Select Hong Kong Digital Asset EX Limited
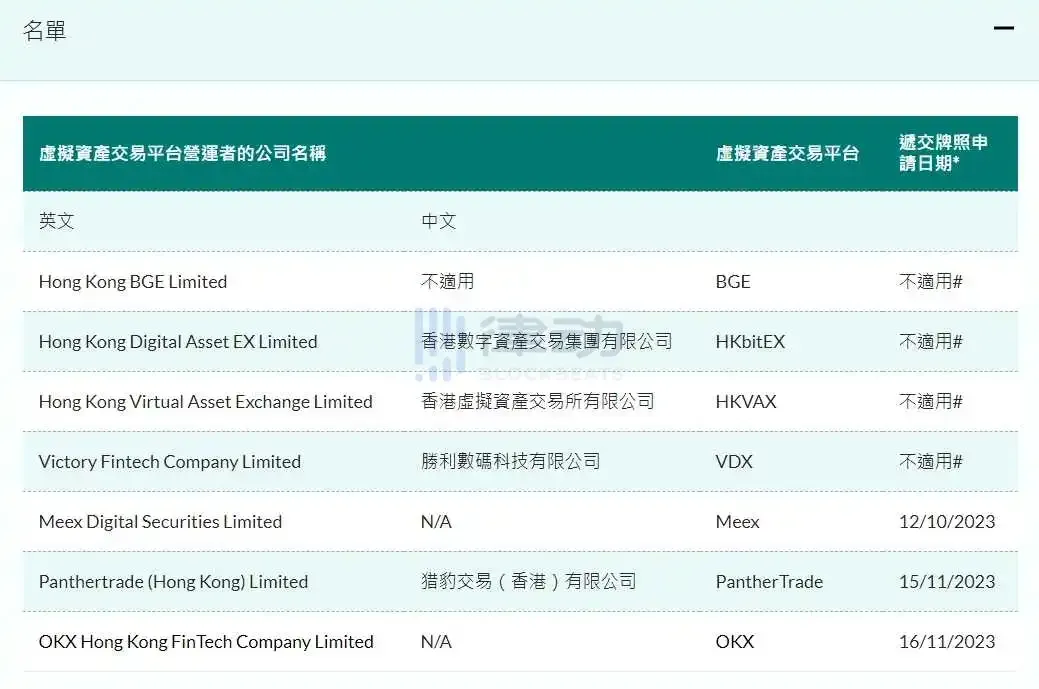This screenshot has width=1039, height=689. pyautogui.click(x=178, y=342)
